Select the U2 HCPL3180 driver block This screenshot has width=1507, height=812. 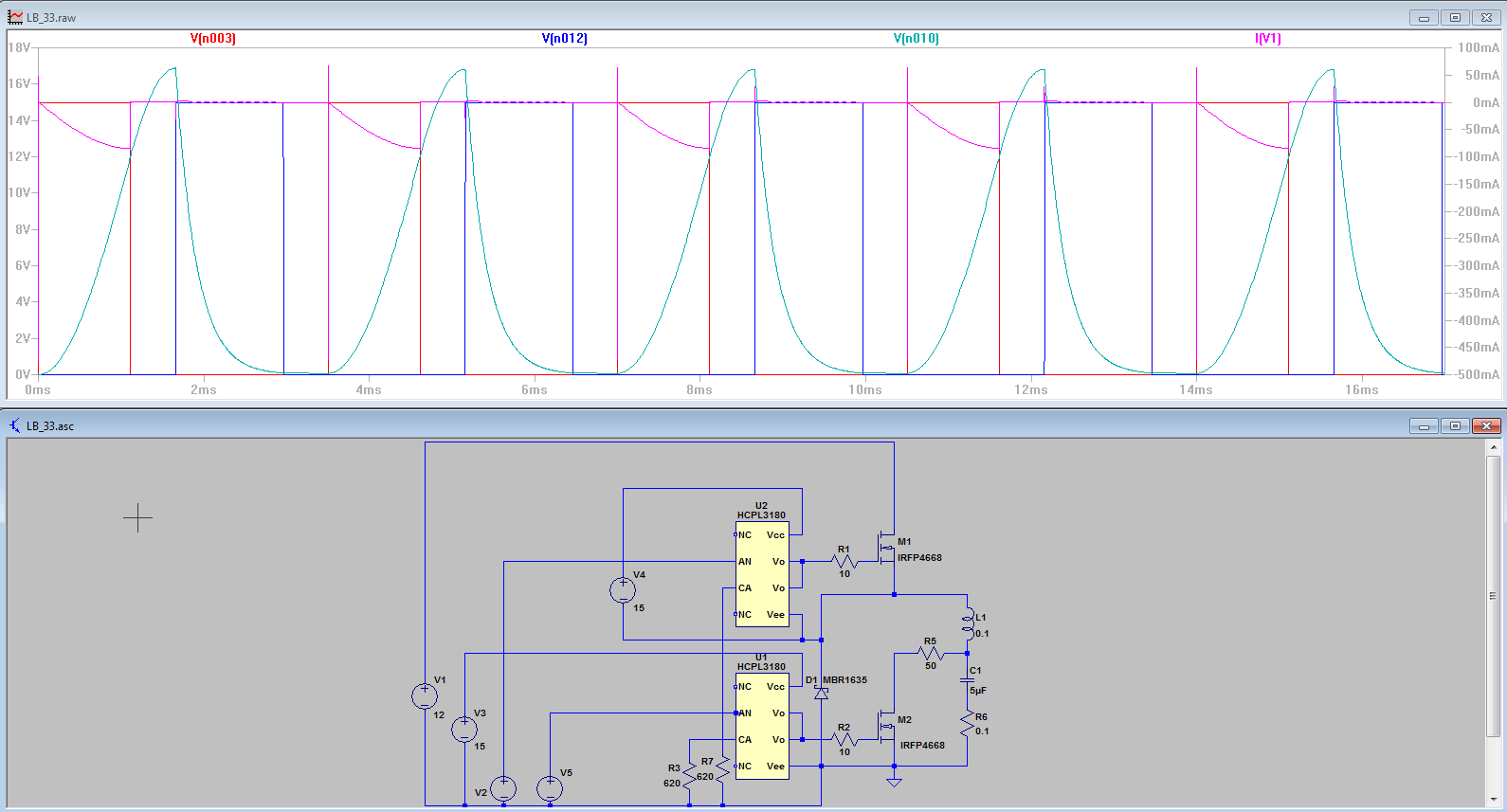(x=762, y=574)
